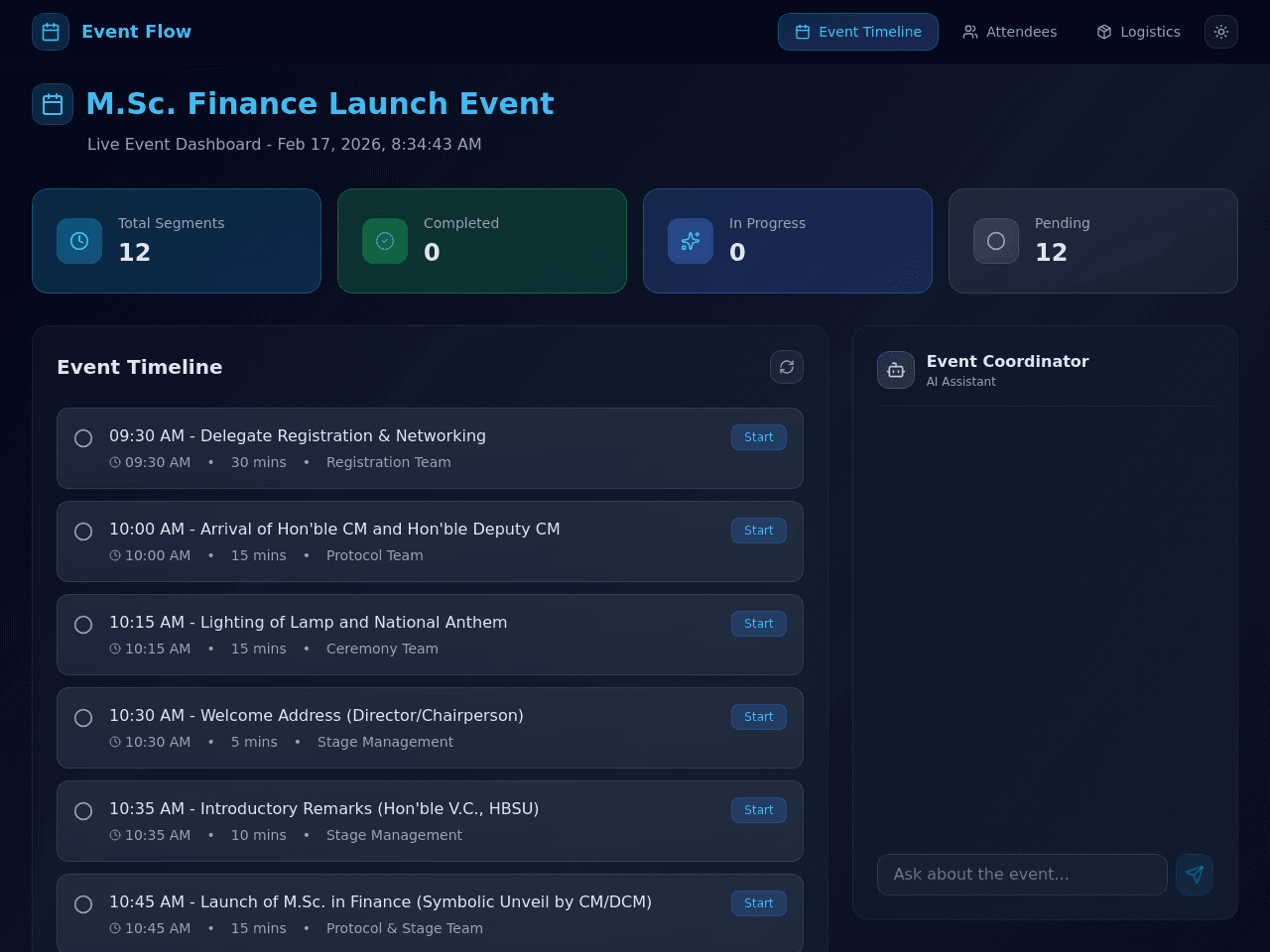Image resolution: width=1270 pixels, height=952 pixels.
Task: Switch to the Event Timeline tab
Action: click(858, 32)
